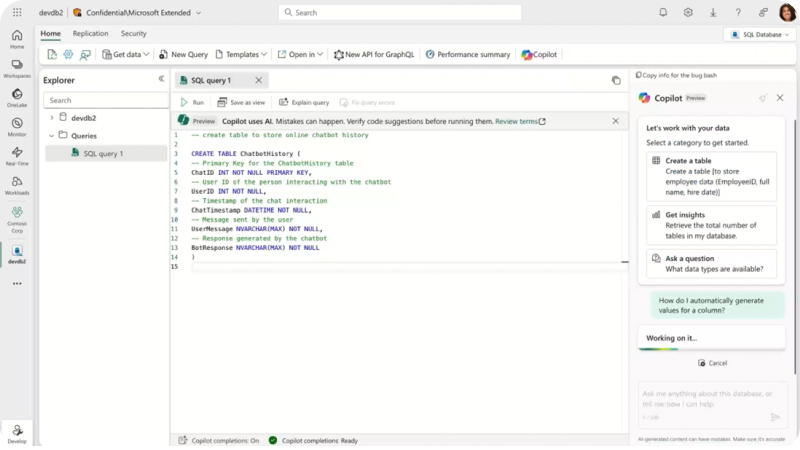Open SQL Database mode switcher dropdown
This screenshot has height=450, width=800.
click(760, 34)
